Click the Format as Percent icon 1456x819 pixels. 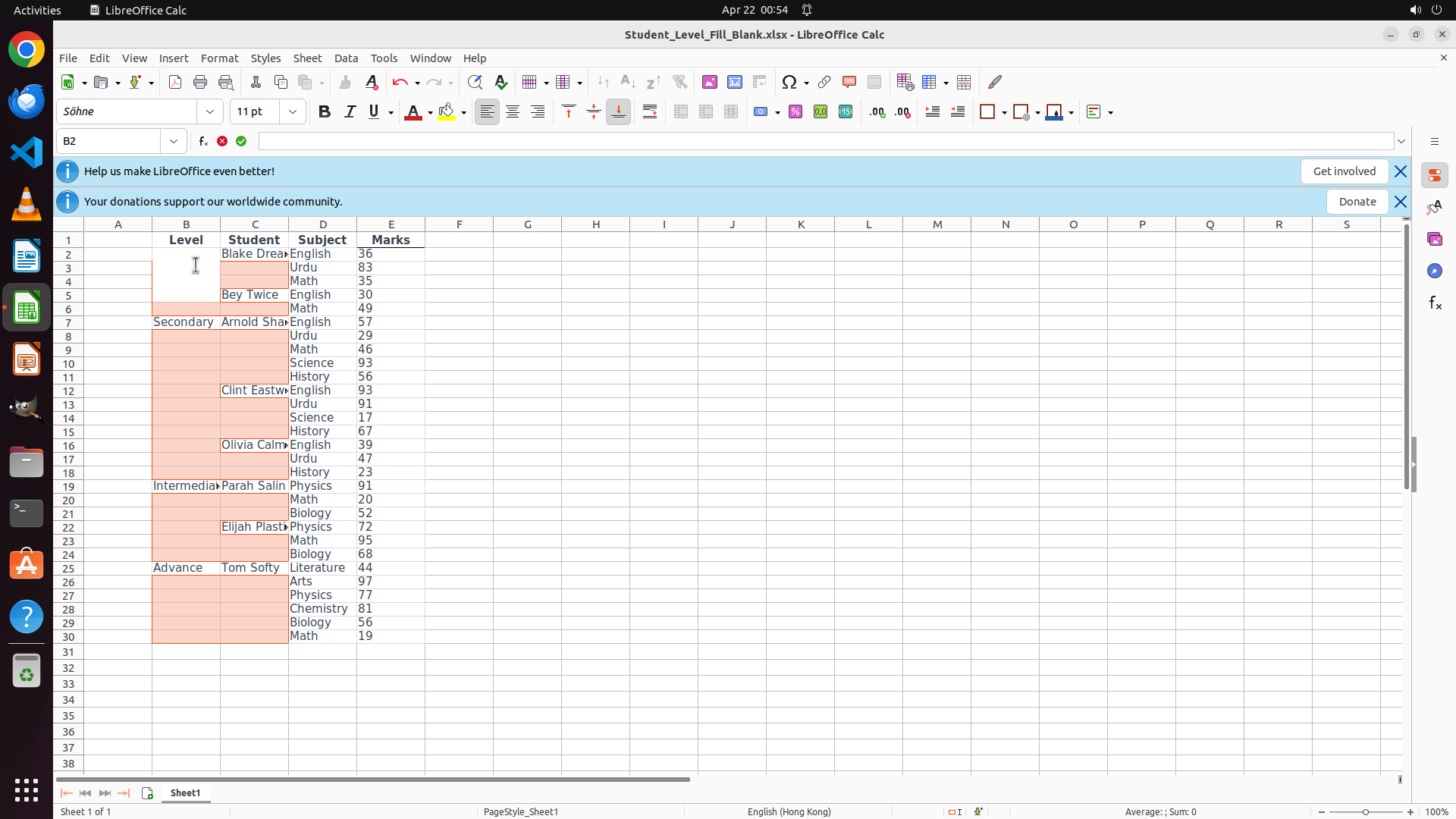point(795,111)
